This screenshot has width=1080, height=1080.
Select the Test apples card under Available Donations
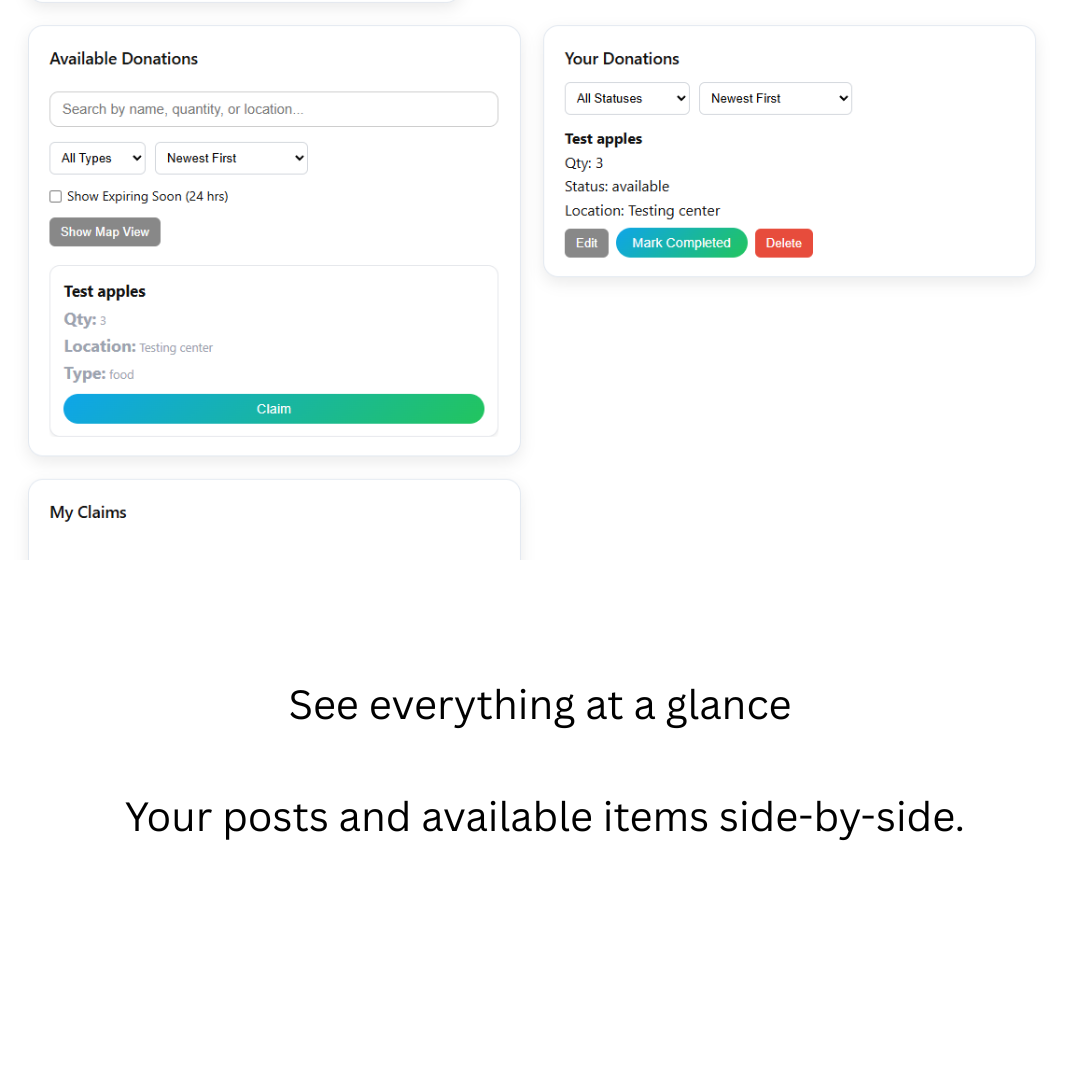click(273, 330)
